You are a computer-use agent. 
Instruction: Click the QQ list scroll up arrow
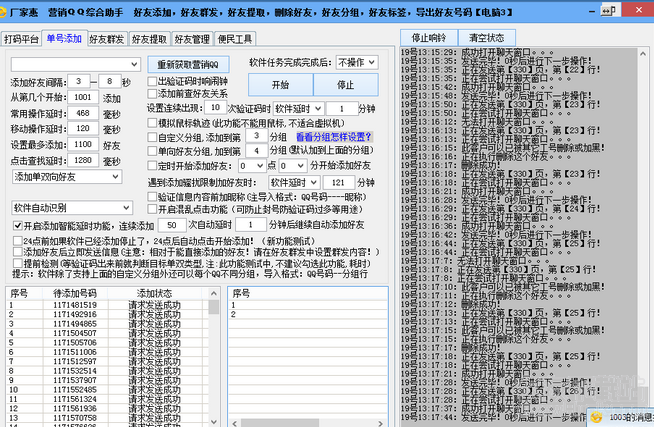pyautogui.click(x=214, y=293)
